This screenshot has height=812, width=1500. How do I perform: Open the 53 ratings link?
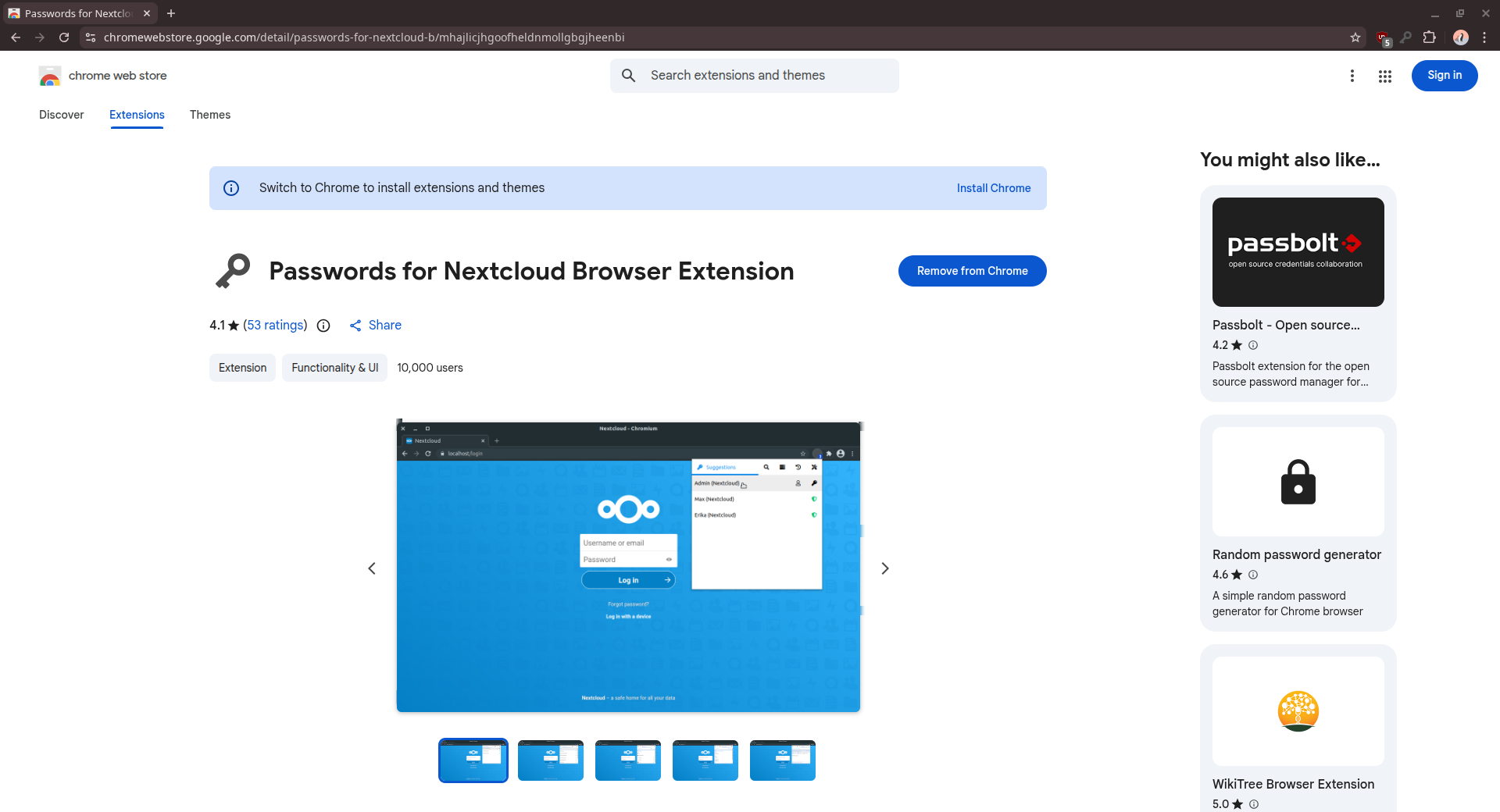pos(275,326)
